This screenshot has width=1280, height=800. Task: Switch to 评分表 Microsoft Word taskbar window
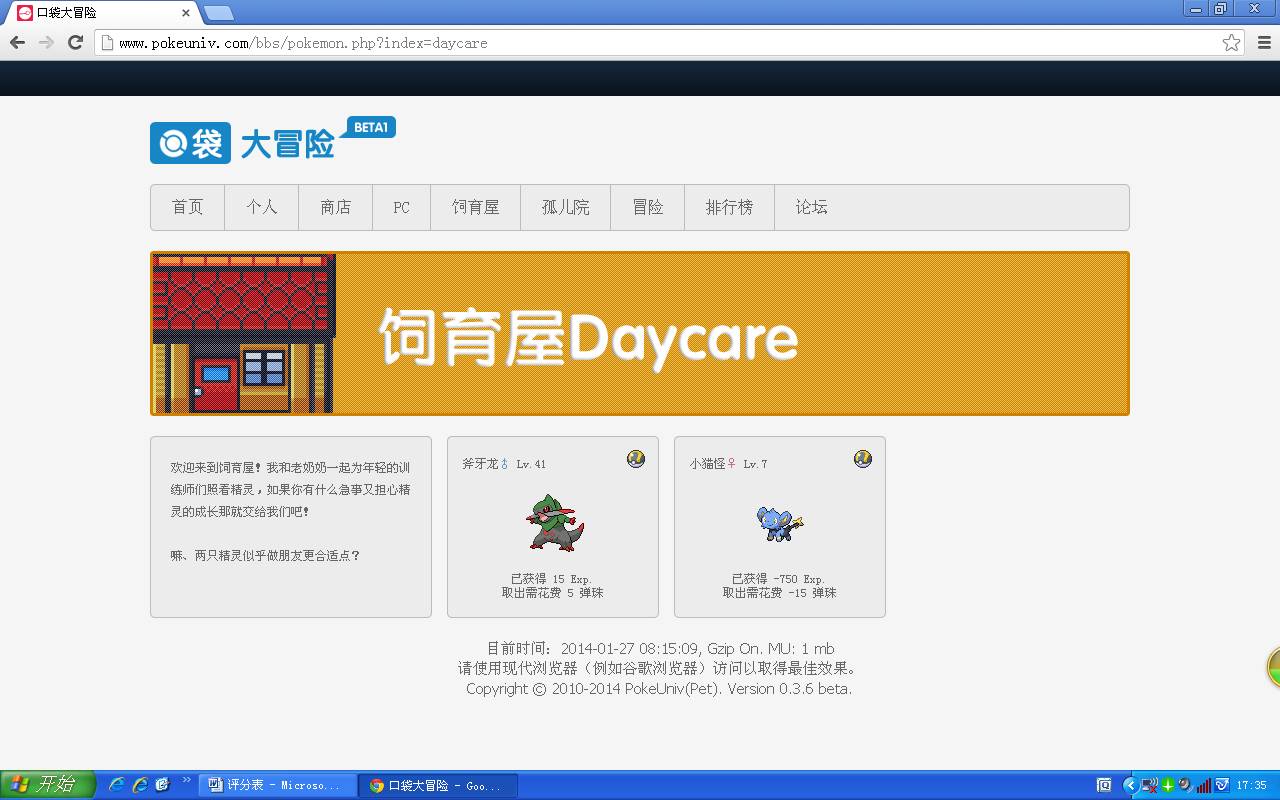[x=277, y=785]
